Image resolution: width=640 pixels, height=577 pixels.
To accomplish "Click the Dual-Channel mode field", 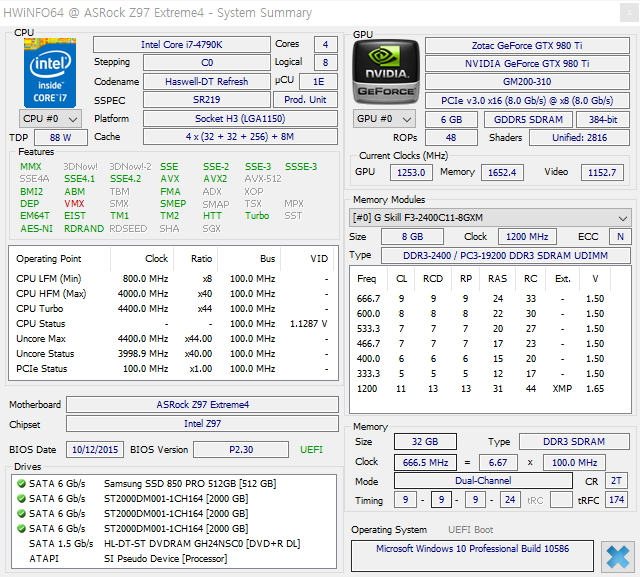I will click(483, 481).
